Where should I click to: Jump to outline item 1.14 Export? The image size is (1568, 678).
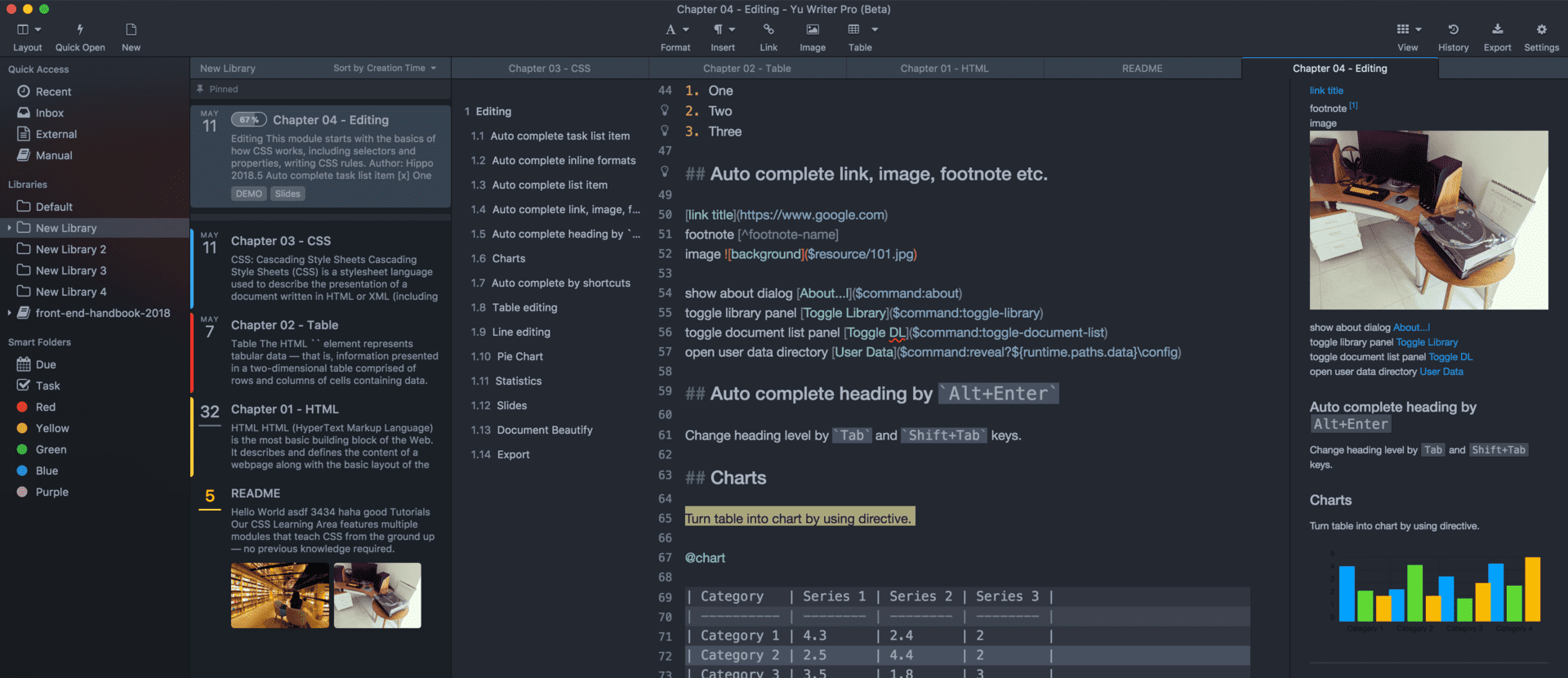pyautogui.click(x=500, y=454)
